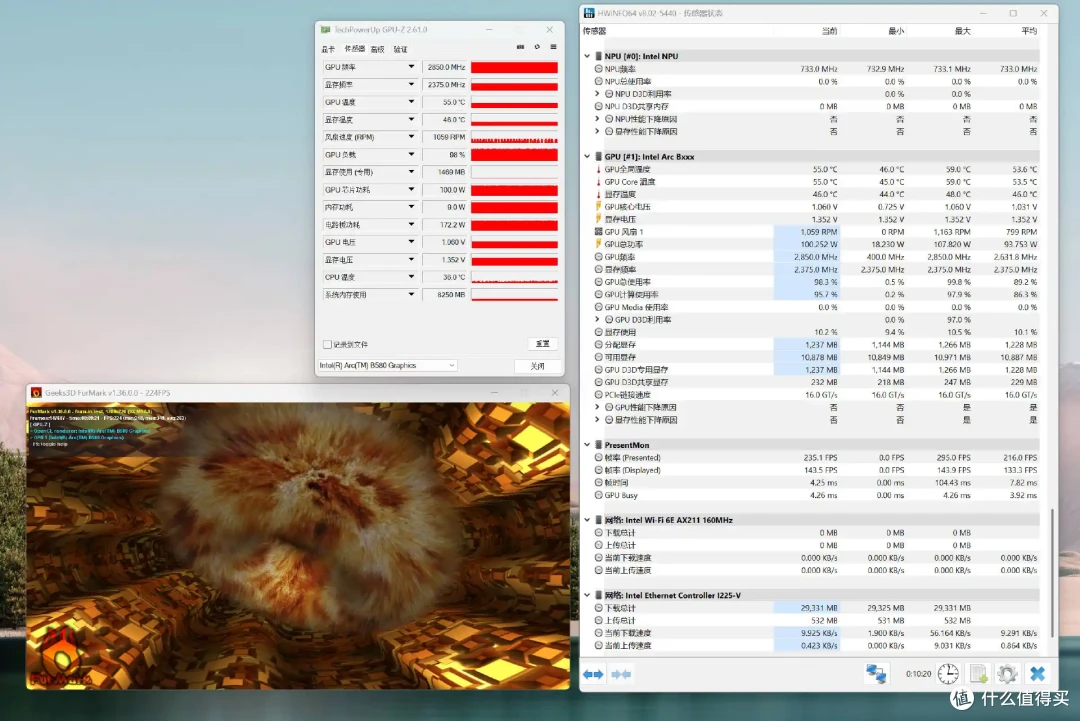
Task: Click the 关闭 button in GPU-Z
Action: tap(537, 366)
